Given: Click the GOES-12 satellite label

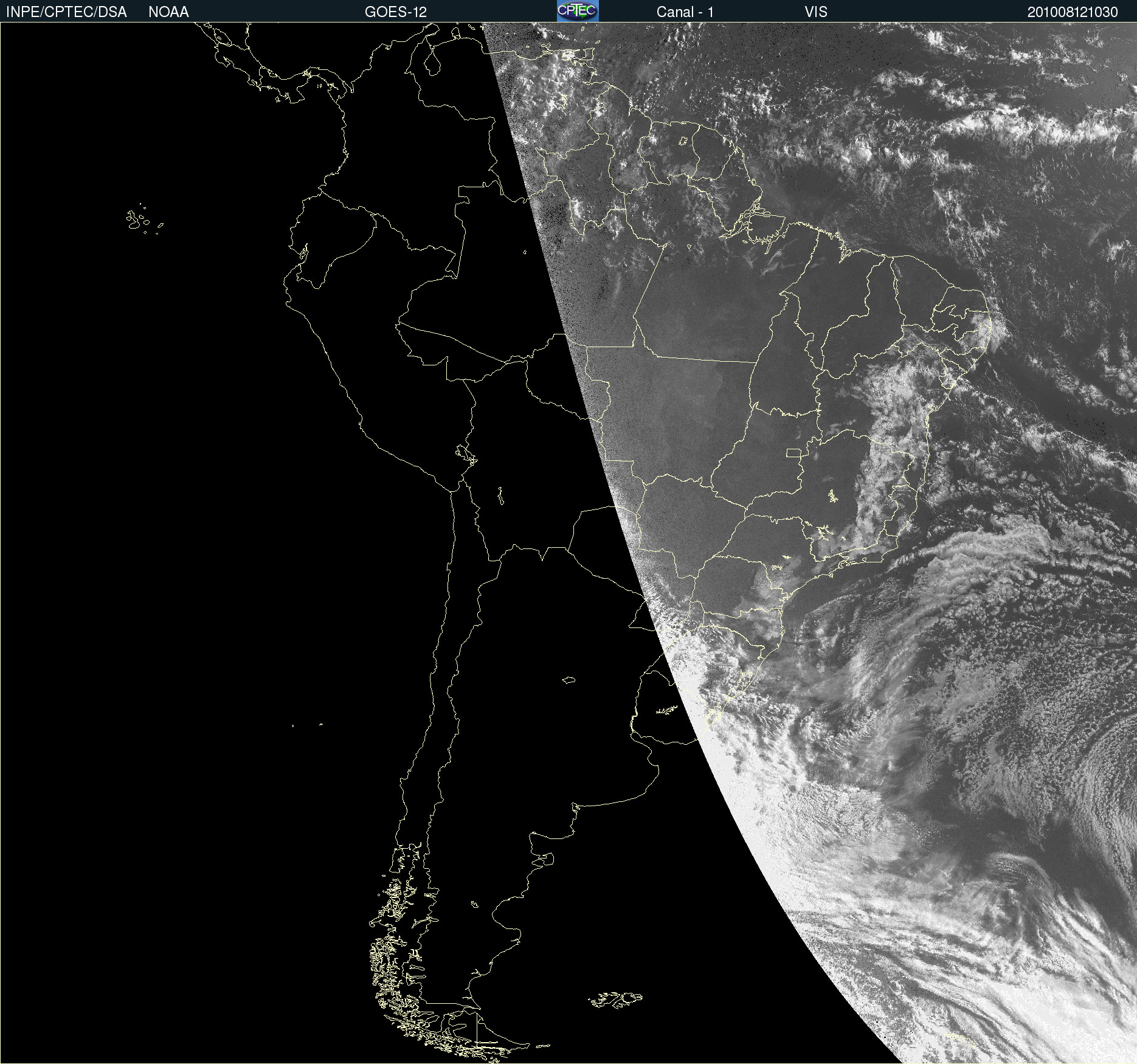Looking at the screenshot, I should coord(396,12).
